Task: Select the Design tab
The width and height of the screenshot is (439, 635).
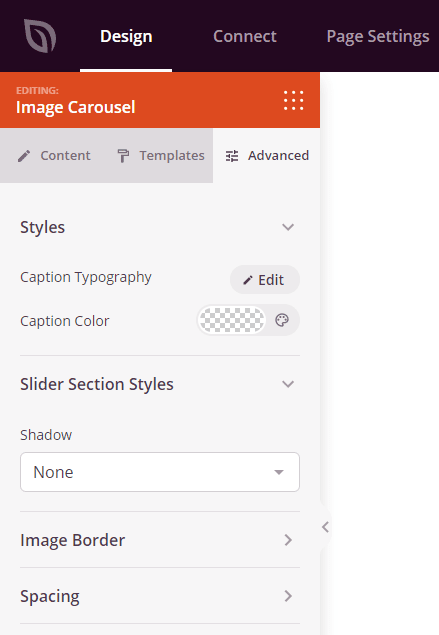Action: 126,36
